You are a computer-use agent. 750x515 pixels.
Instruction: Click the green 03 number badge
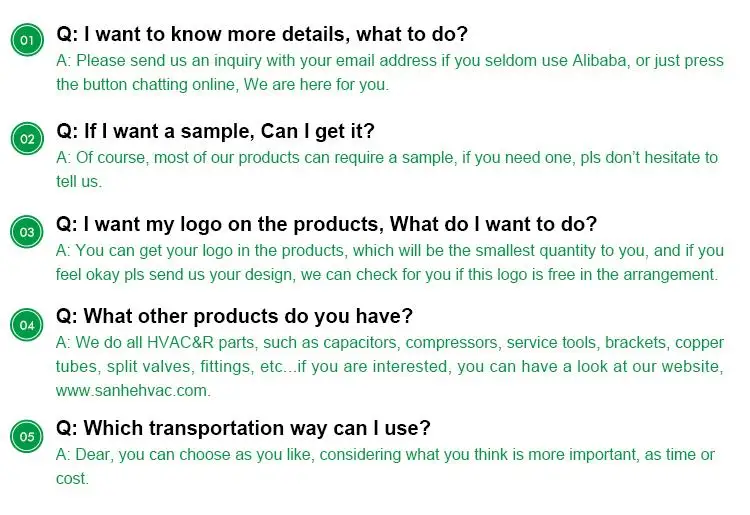(x=27, y=232)
